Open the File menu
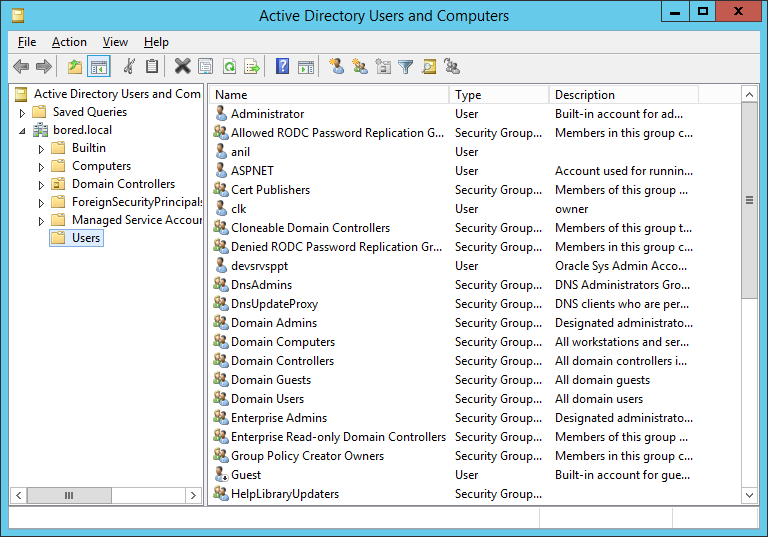Screen dimensions: 768x537 pyautogui.click(x=27, y=42)
